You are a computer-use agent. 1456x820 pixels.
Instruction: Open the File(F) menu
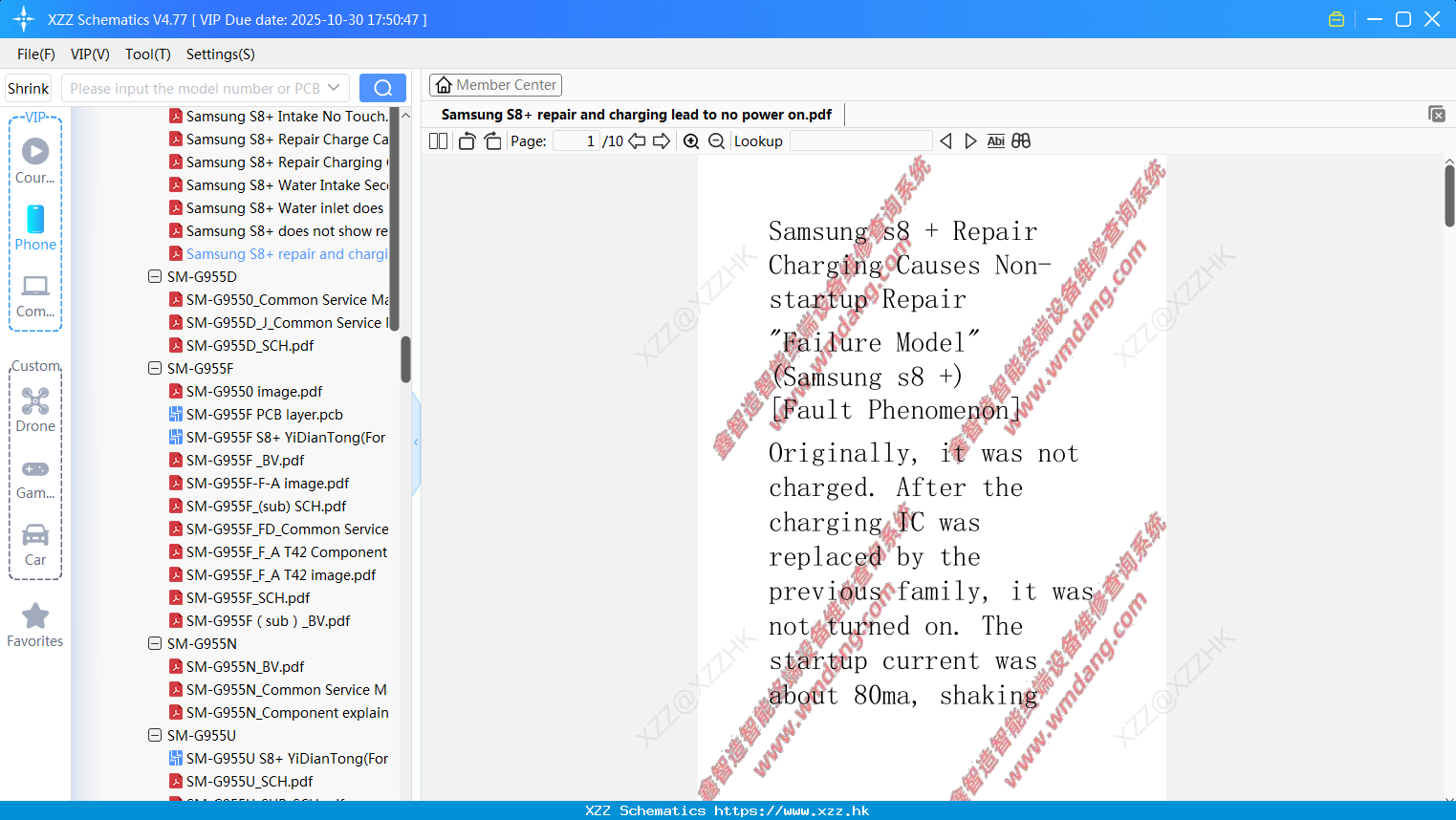tap(36, 54)
